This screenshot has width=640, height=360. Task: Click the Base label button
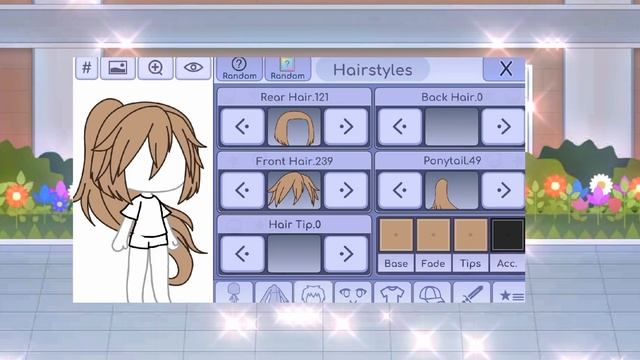[x=396, y=263]
